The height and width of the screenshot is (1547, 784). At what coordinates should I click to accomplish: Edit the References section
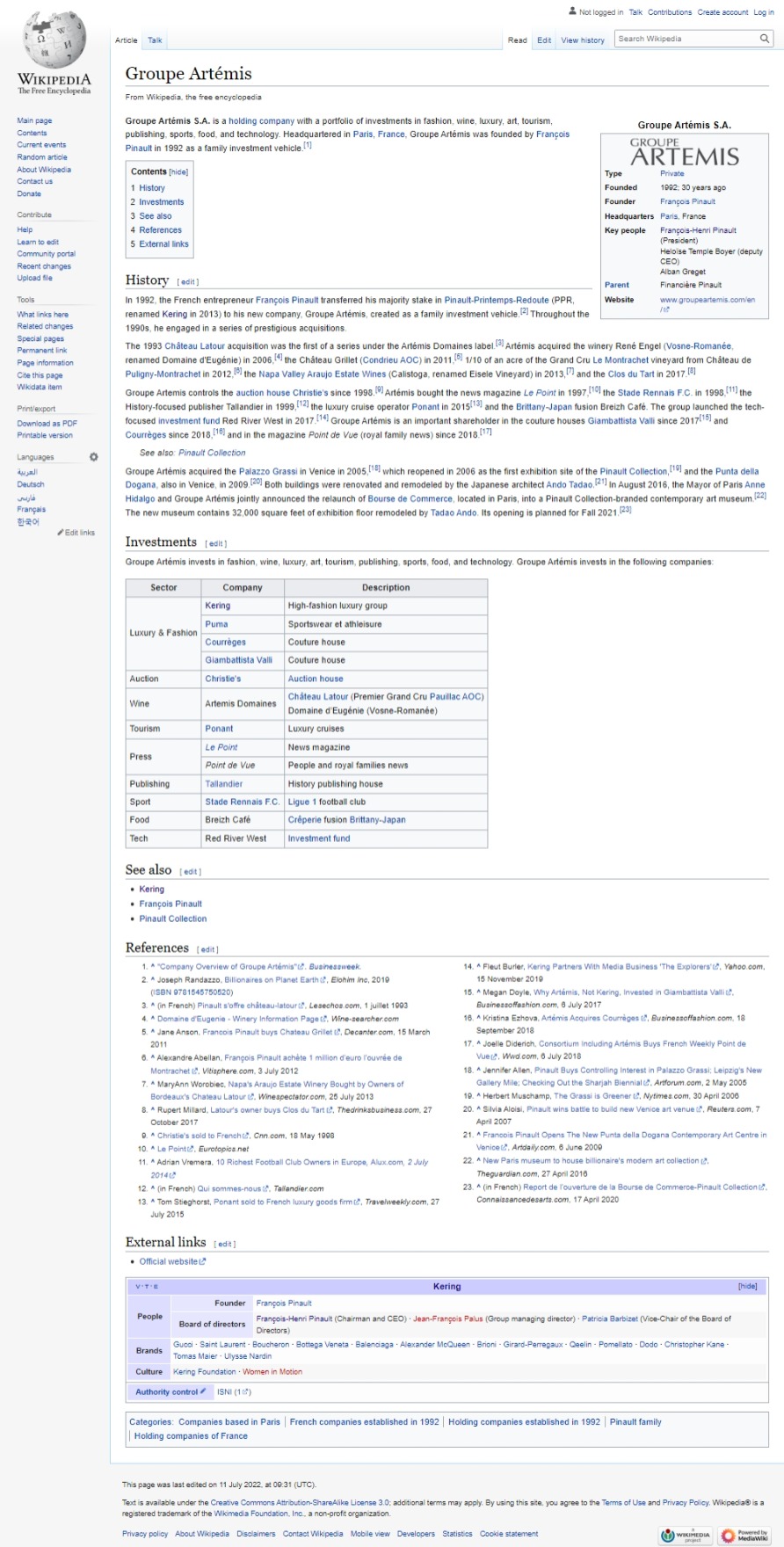[x=207, y=949]
